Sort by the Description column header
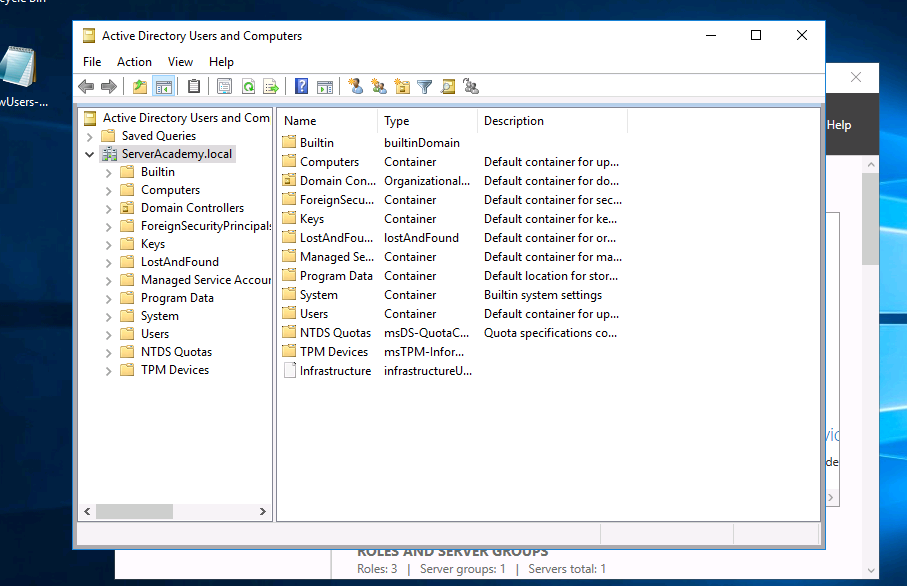The image size is (907, 586). tap(552, 121)
